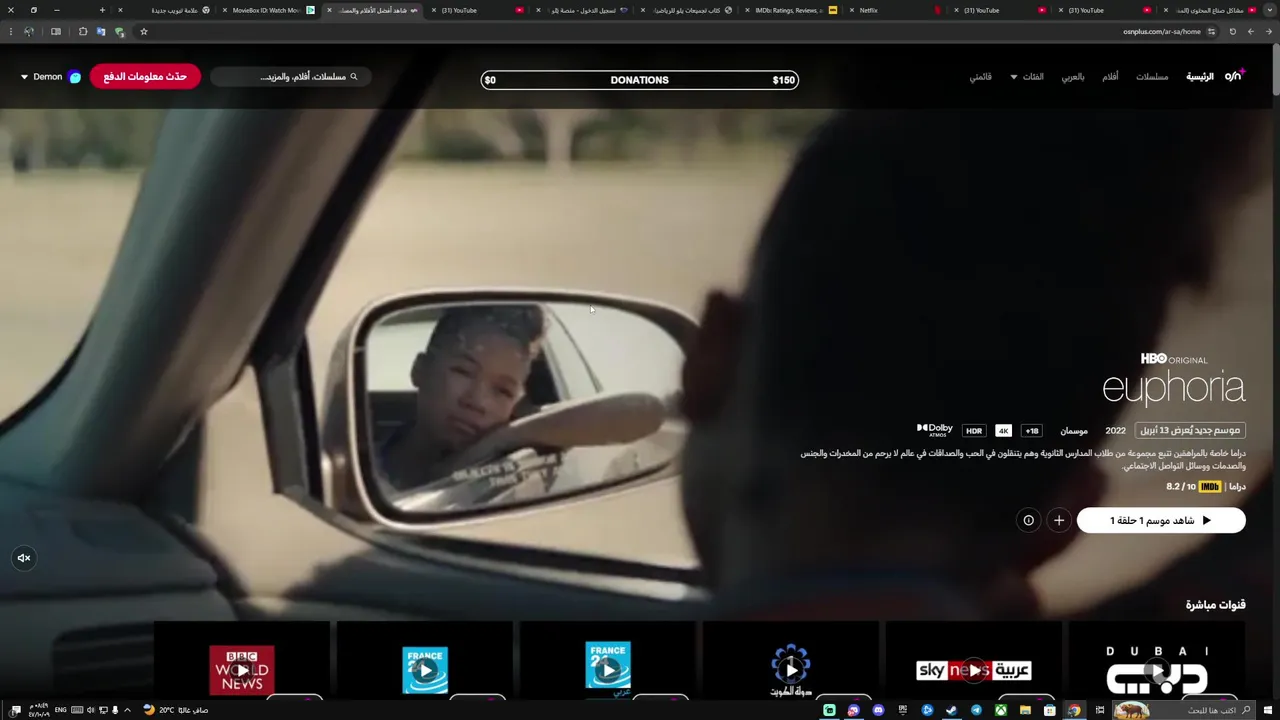Open Steam from the taskbar

pyautogui.click(x=952, y=710)
